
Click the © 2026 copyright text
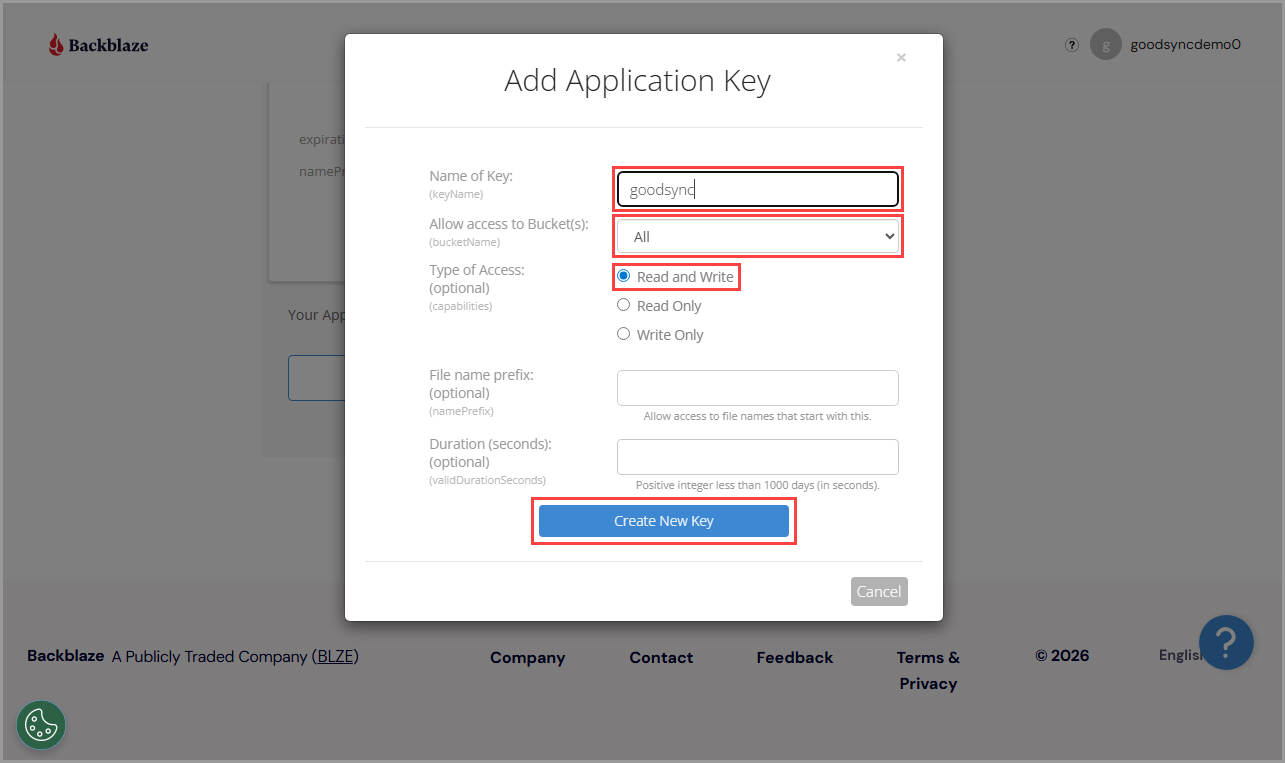point(1062,656)
